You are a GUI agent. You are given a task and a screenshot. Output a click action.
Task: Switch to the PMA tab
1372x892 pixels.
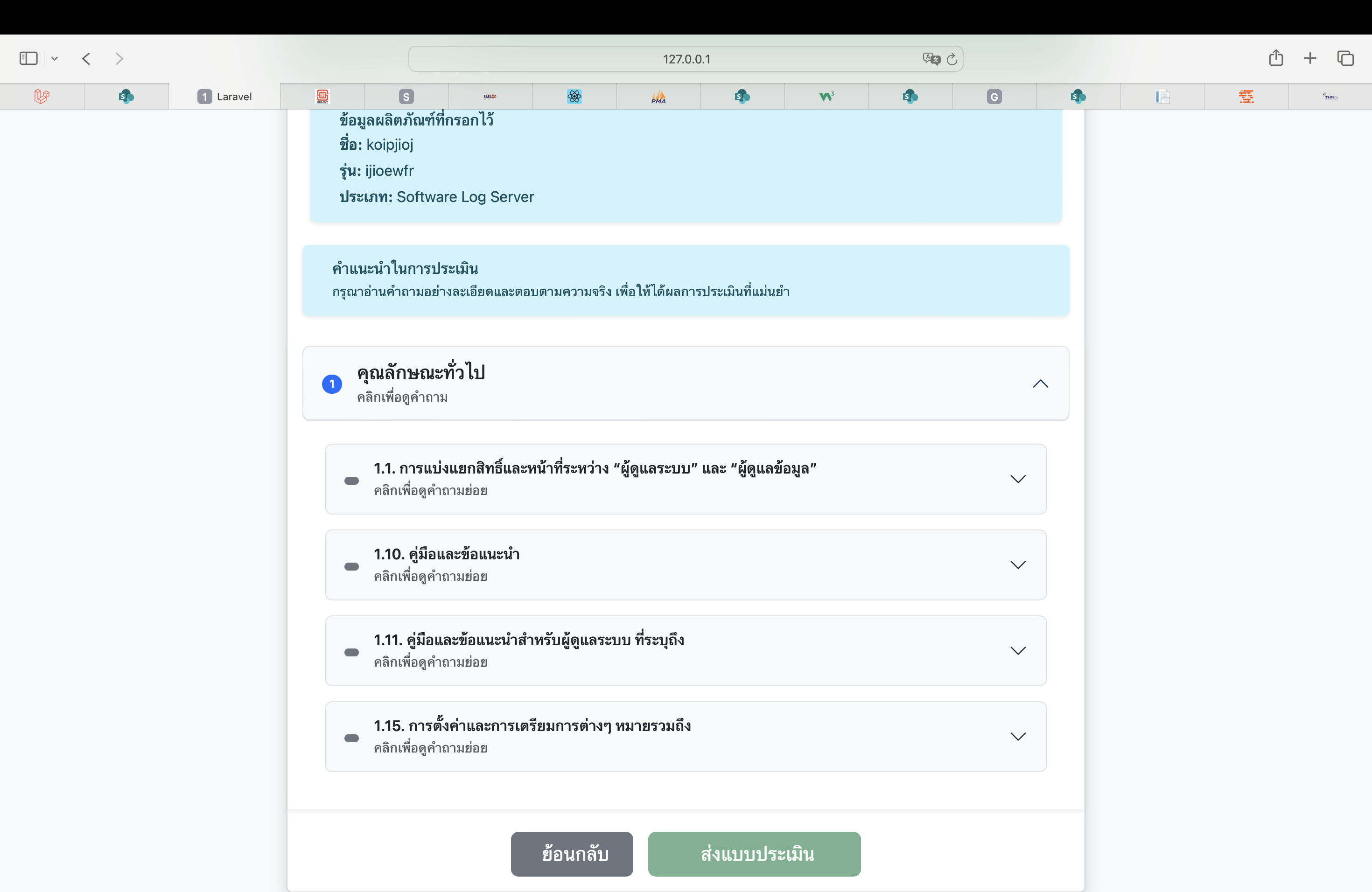click(x=658, y=96)
